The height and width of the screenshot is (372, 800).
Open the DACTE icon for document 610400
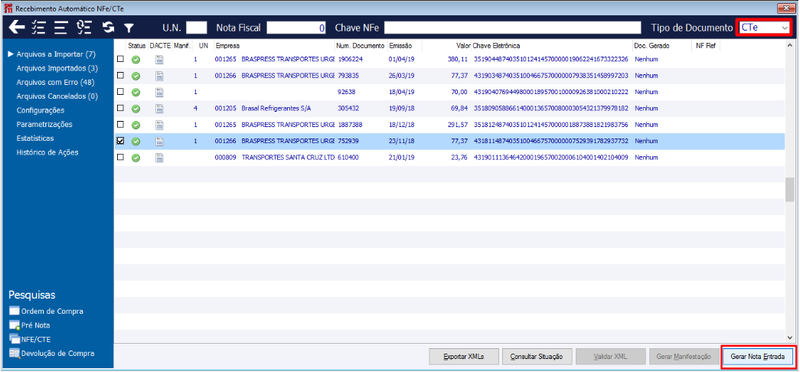[x=160, y=158]
